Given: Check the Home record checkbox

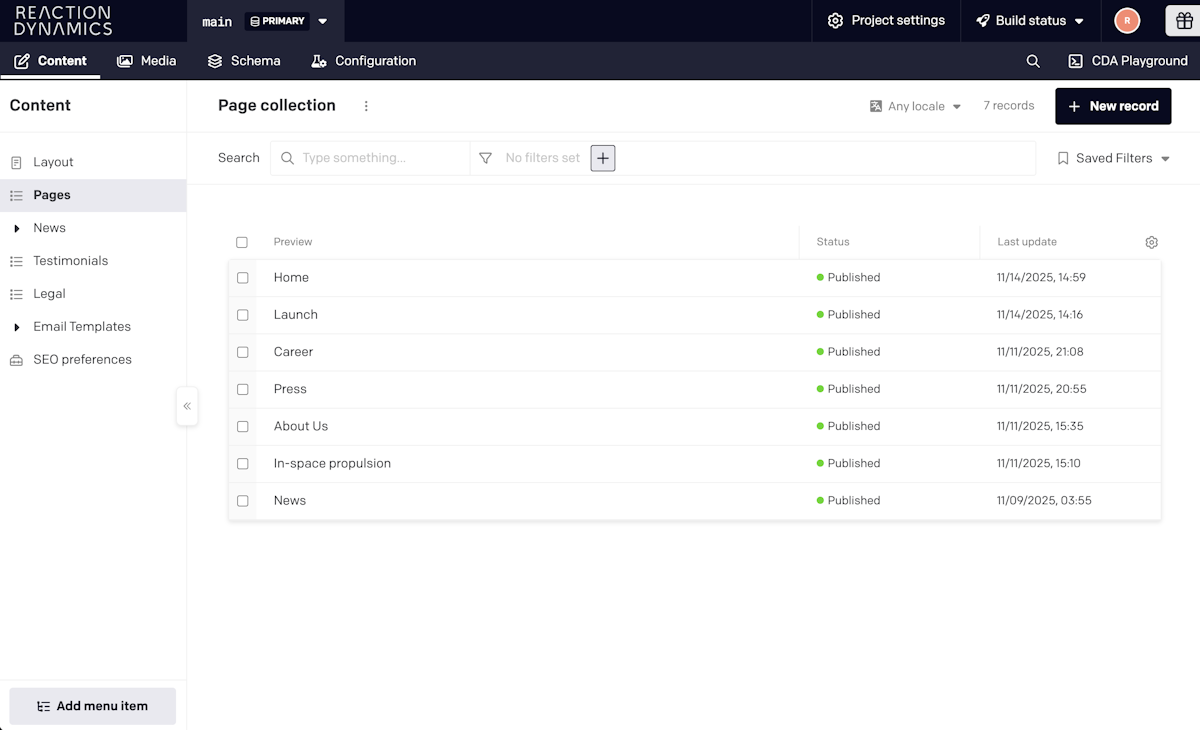Looking at the screenshot, I should coord(242,278).
